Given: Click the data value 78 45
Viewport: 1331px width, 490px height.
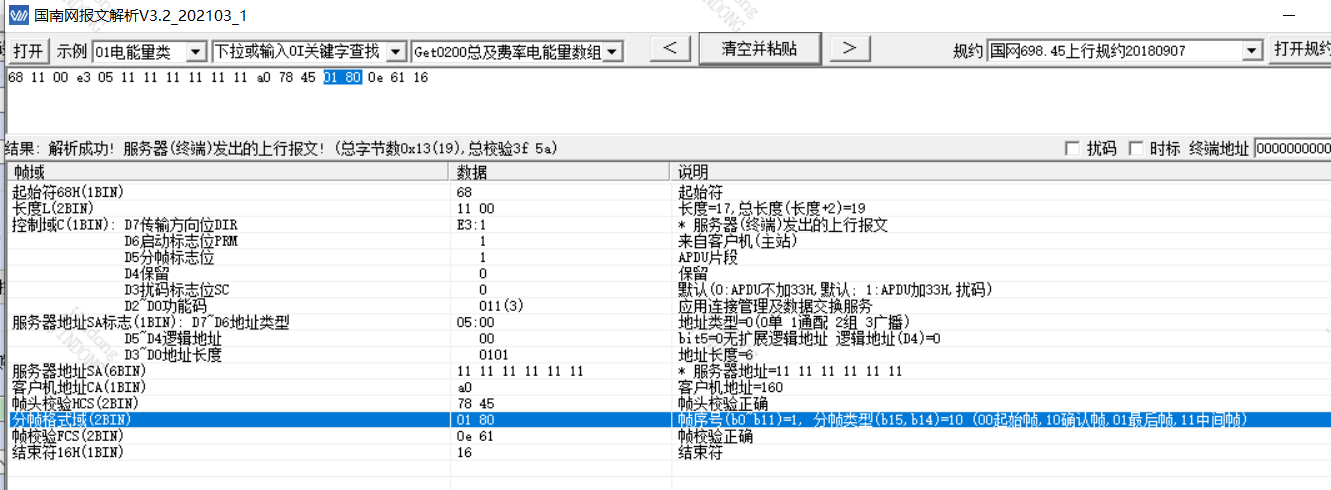Looking at the screenshot, I should [475, 403].
